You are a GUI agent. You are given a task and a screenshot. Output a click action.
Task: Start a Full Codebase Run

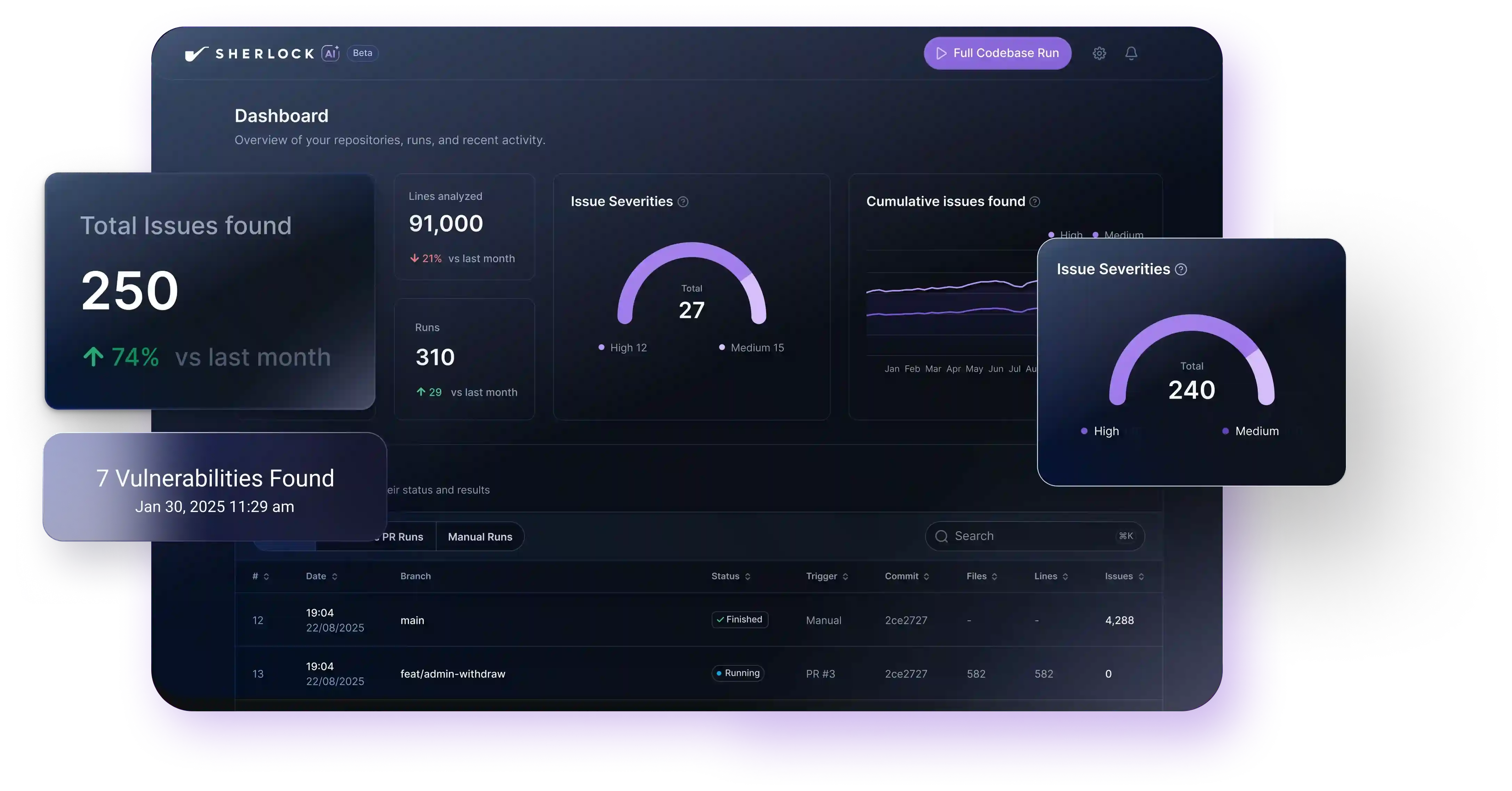997,54
